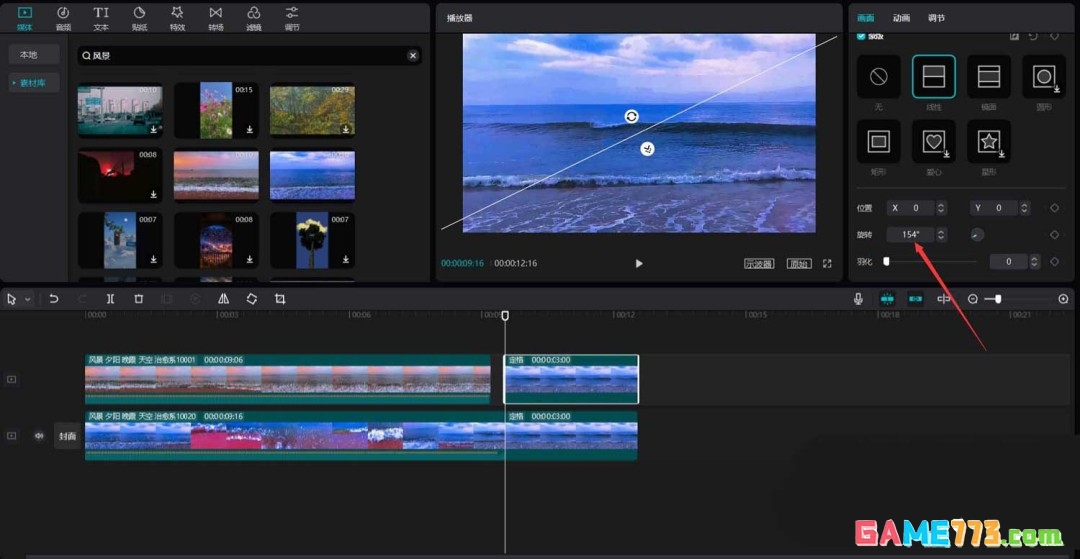The image size is (1080, 559).
Task: Click the undo arrow in timeline toolbar
Action: click(54, 299)
